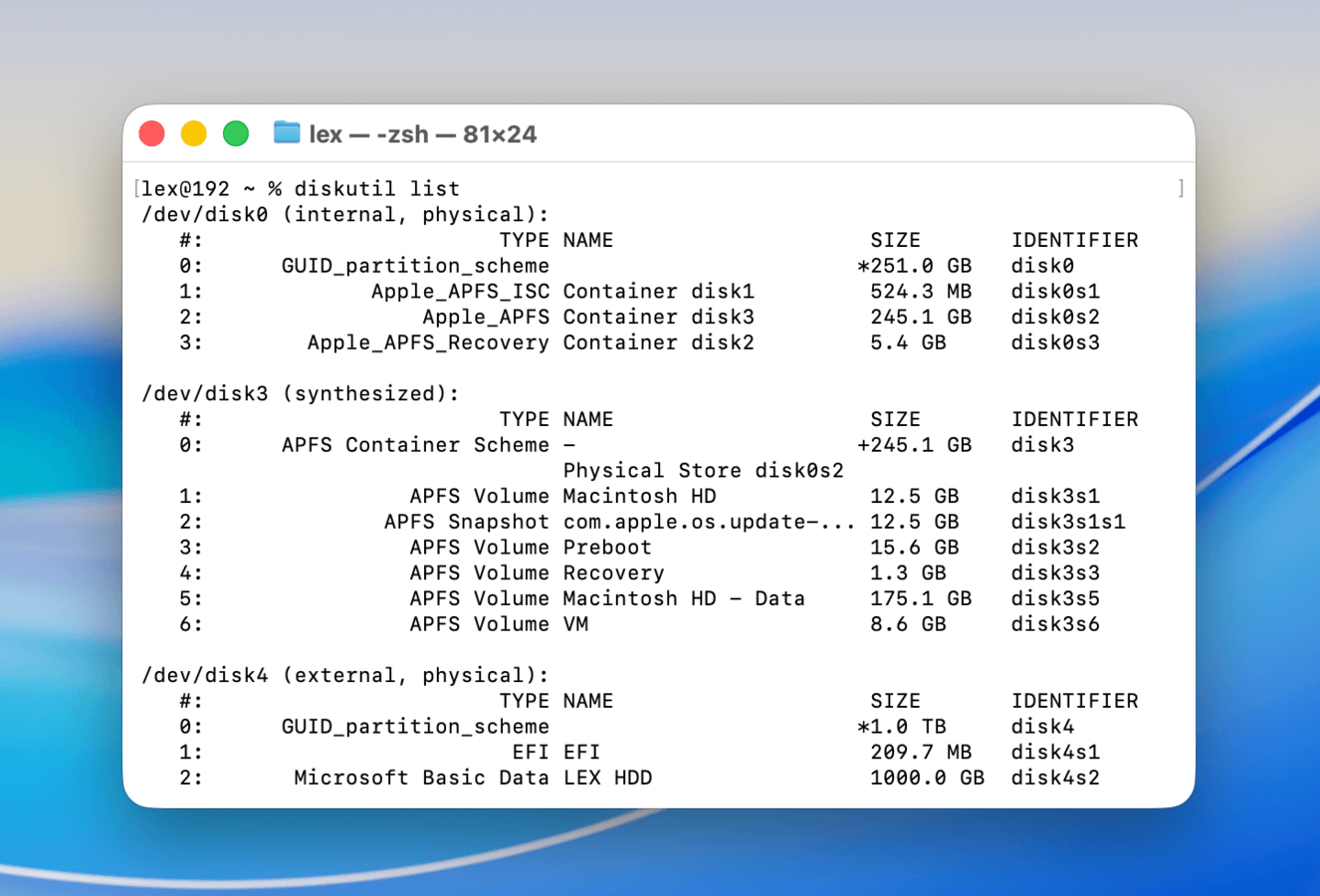This screenshot has width=1320, height=896.
Task: Click the yellow minimize button
Action: [x=193, y=131]
